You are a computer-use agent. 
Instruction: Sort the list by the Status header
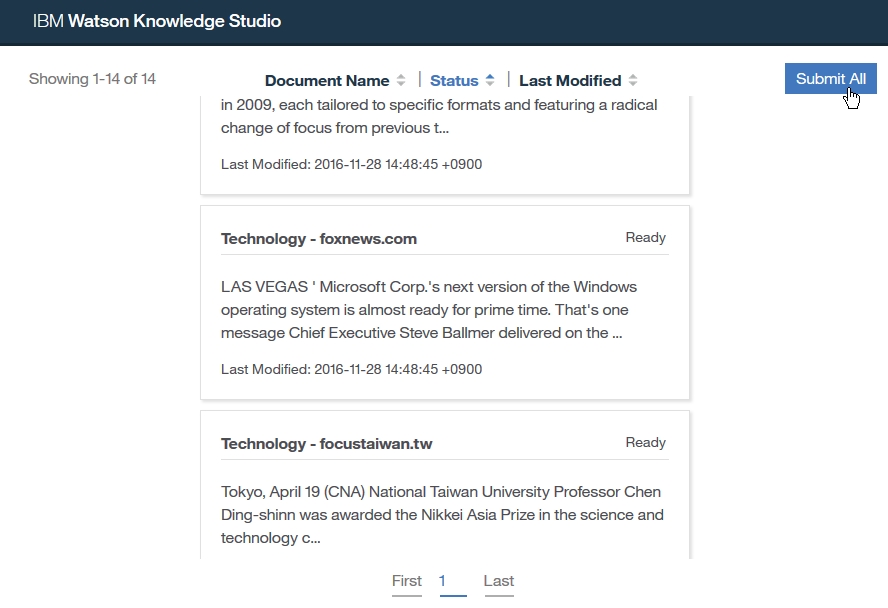tap(454, 81)
